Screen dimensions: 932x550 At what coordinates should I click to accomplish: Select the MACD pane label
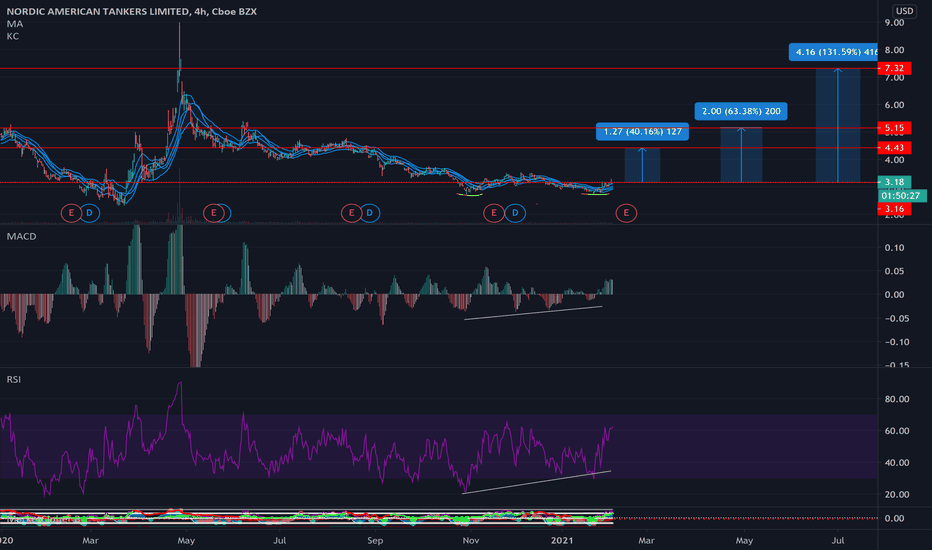pos(21,236)
